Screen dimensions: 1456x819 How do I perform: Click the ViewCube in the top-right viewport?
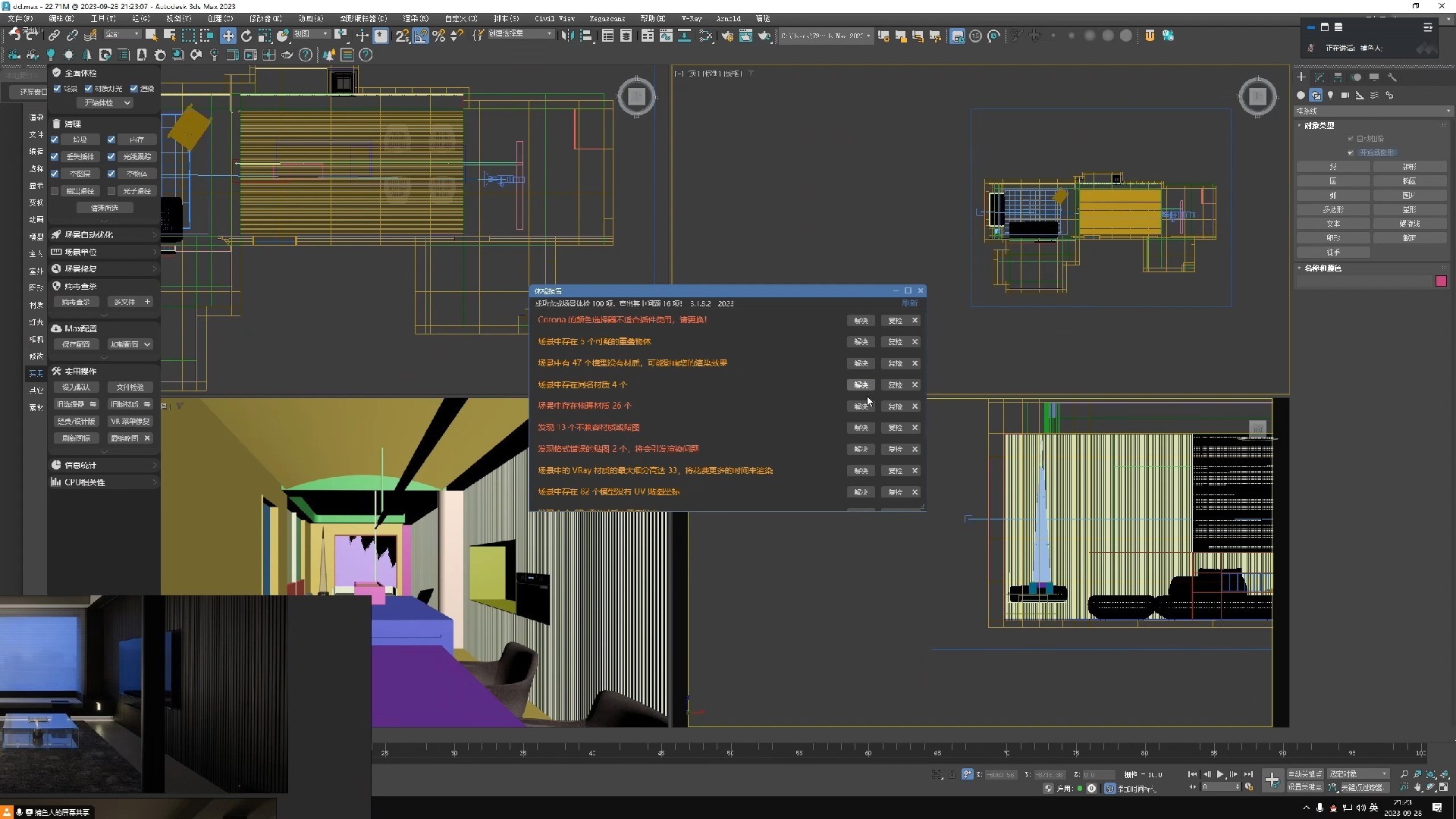point(1257,96)
